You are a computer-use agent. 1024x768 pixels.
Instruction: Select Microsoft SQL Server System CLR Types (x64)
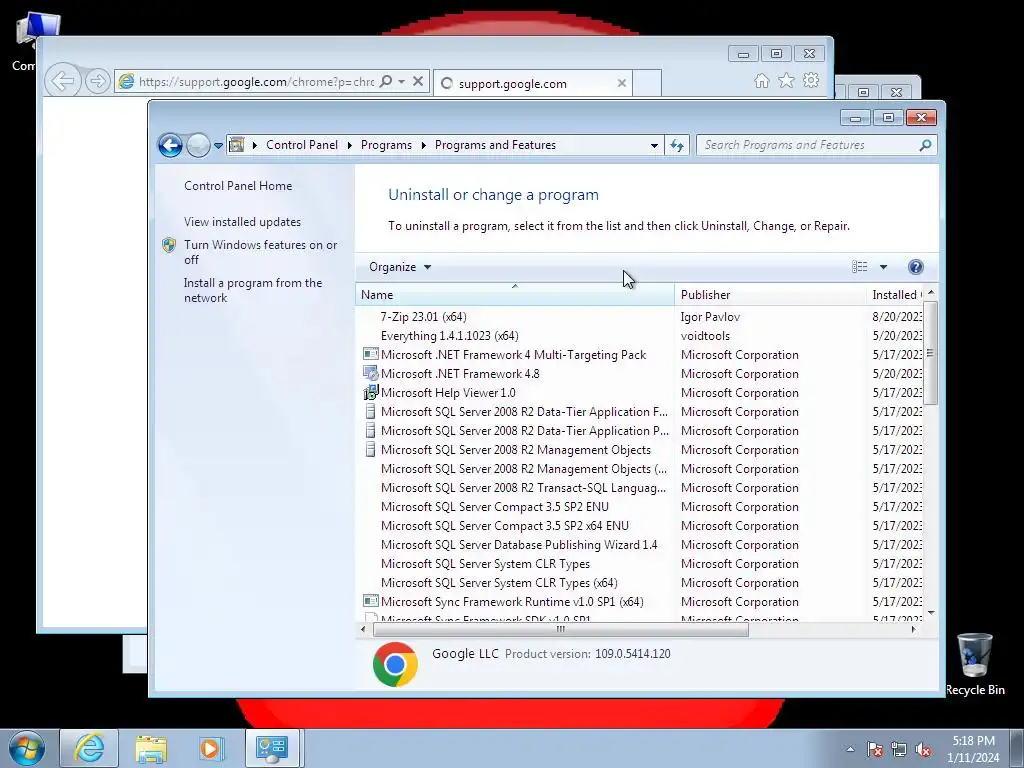[499, 583]
